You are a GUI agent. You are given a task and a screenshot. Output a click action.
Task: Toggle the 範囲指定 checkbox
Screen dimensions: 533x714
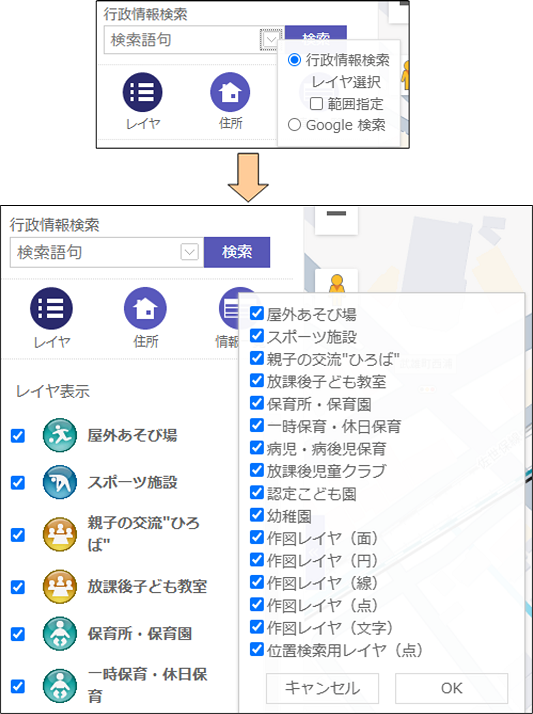point(316,104)
